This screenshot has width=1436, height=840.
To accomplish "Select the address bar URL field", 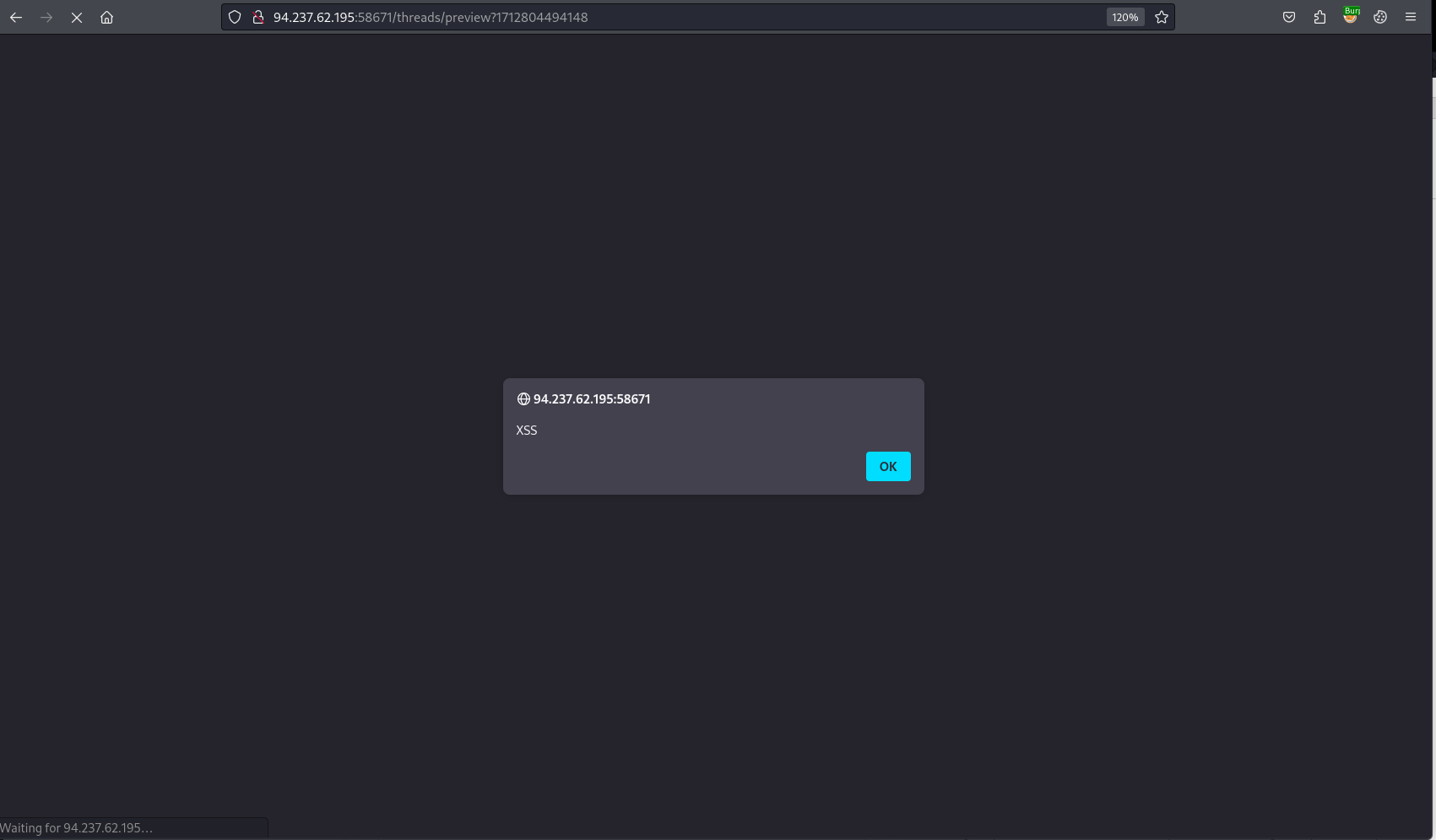I will [685, 17].
